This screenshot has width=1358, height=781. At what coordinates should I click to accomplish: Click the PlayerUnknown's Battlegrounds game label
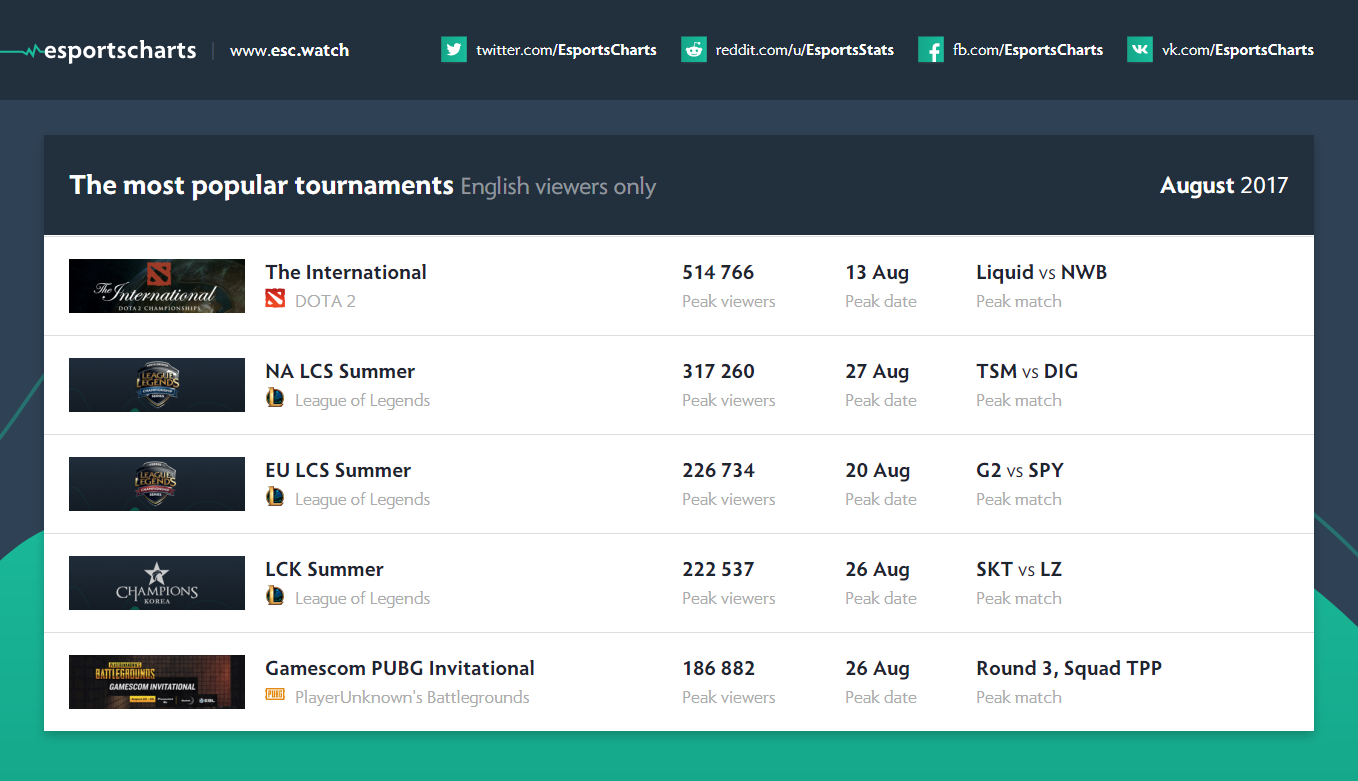(x=412, y=697)
